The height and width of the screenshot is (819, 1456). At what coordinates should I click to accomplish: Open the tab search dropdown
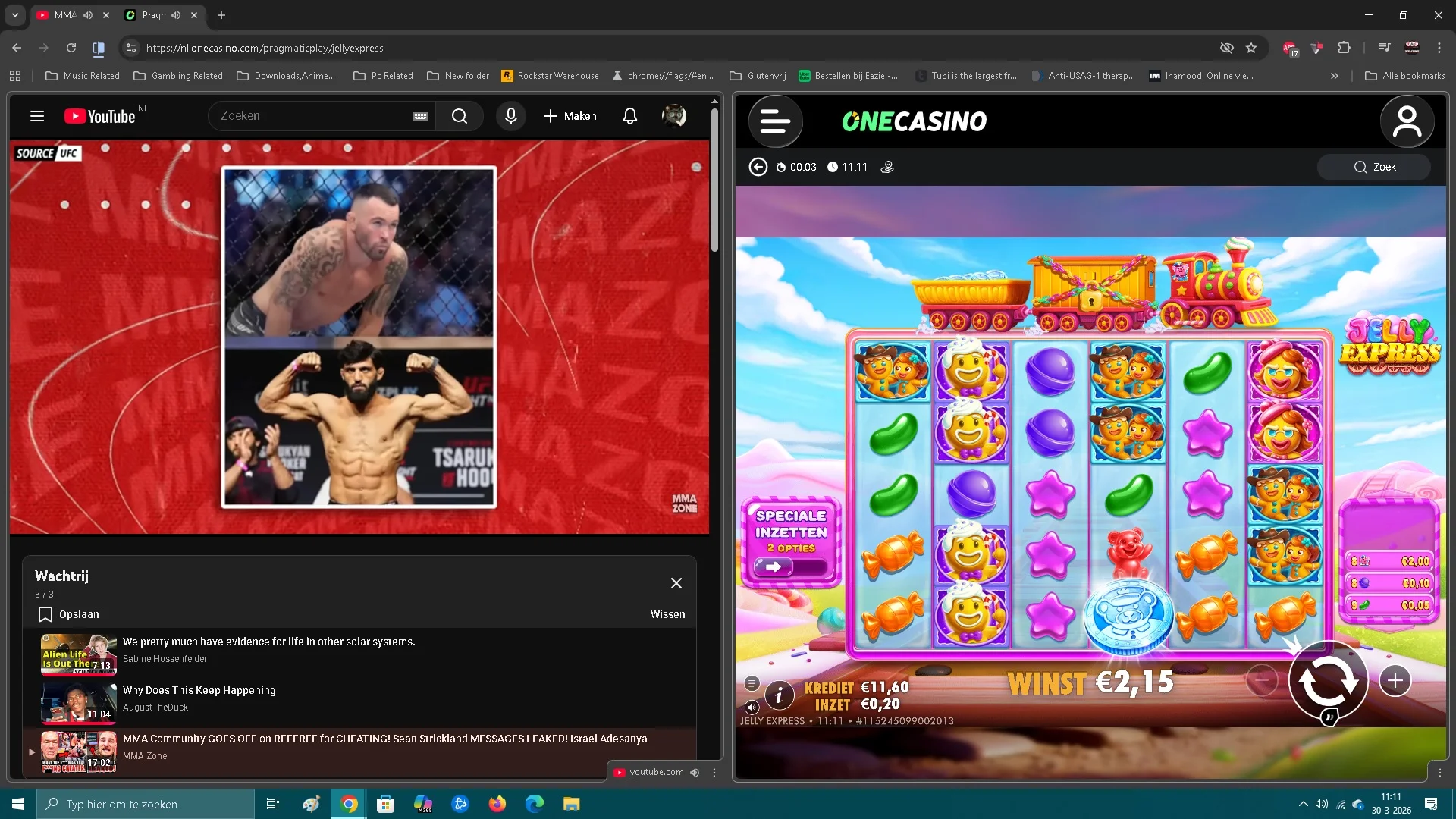pyautogui.click(x=15, y=15)
